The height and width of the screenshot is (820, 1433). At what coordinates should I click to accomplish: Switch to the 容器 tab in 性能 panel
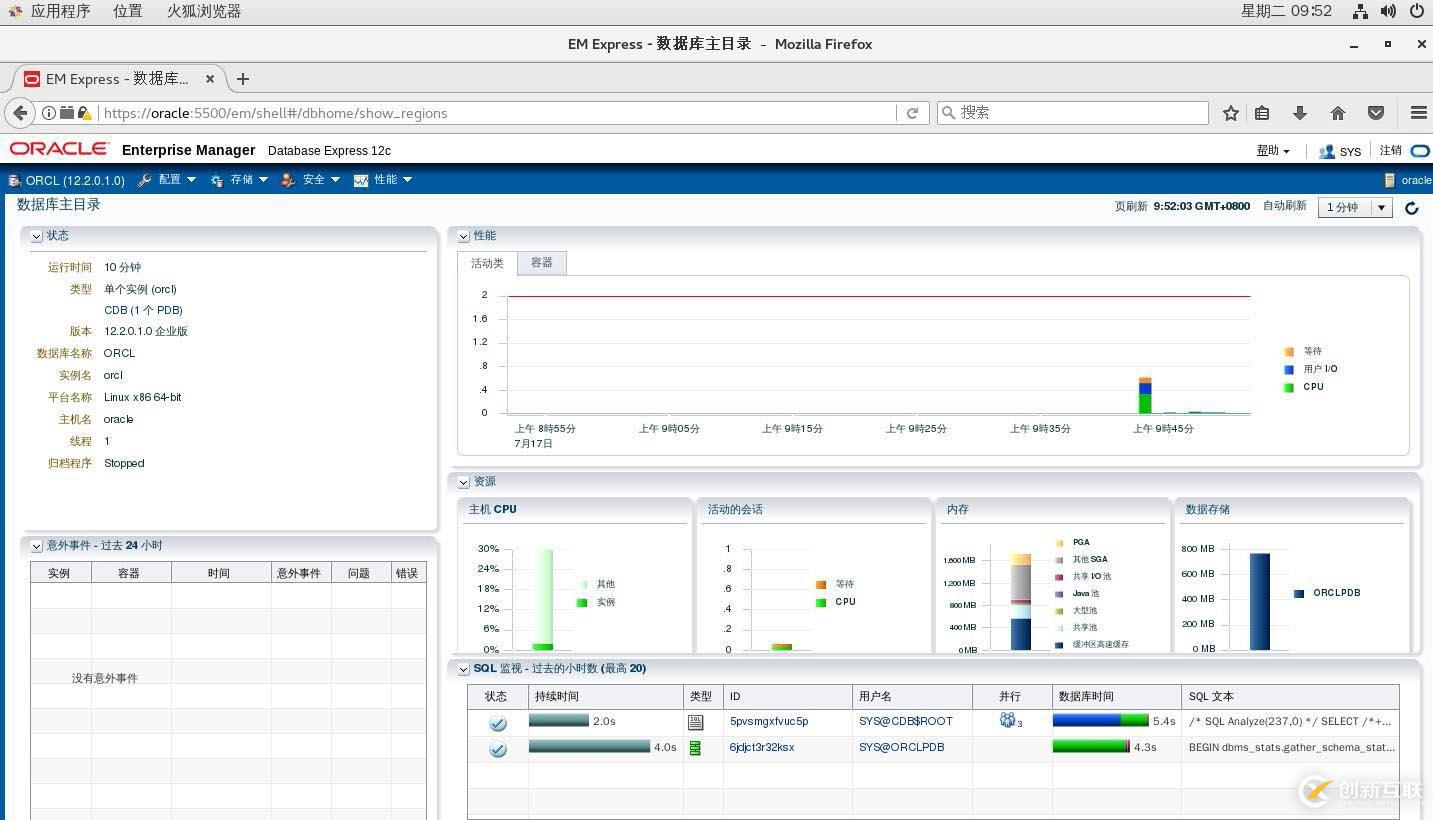(x=541, y=262)
